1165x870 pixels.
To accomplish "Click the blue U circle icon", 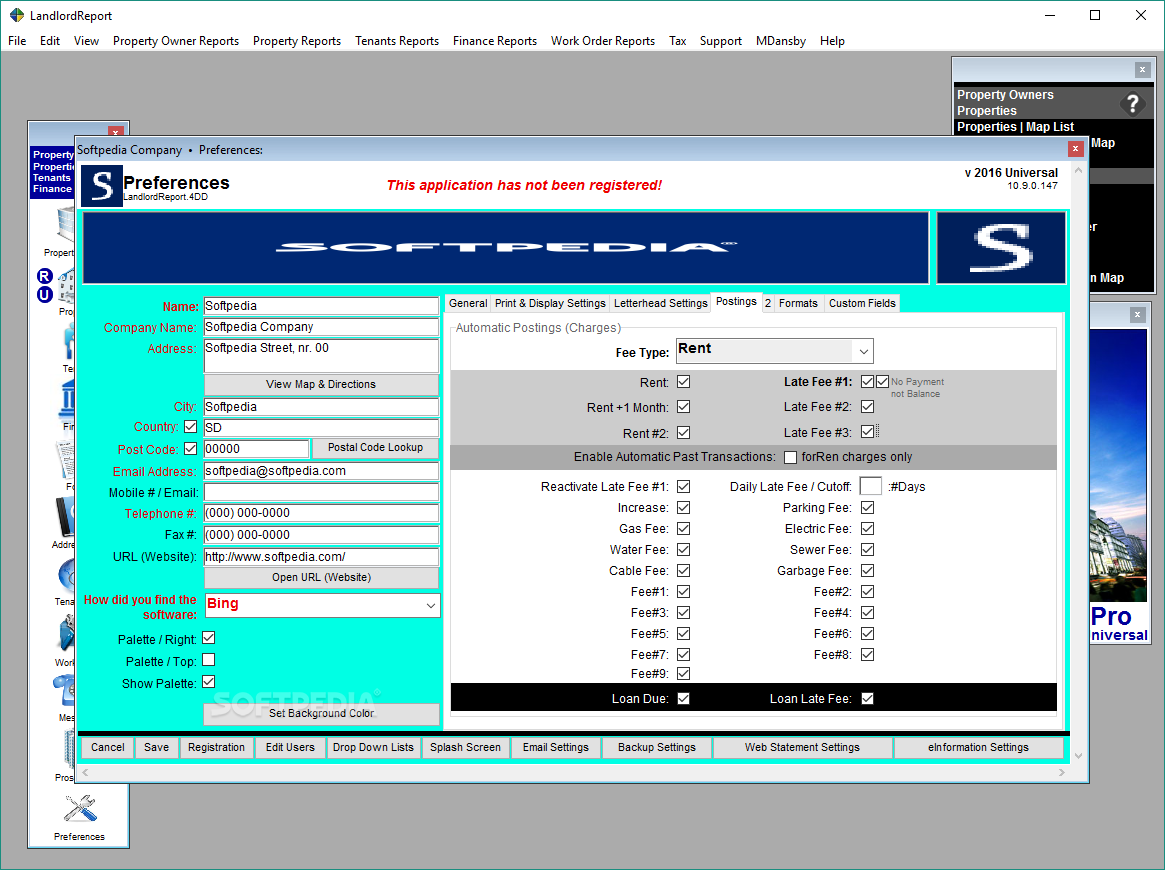I will click(x=45, y=294).
